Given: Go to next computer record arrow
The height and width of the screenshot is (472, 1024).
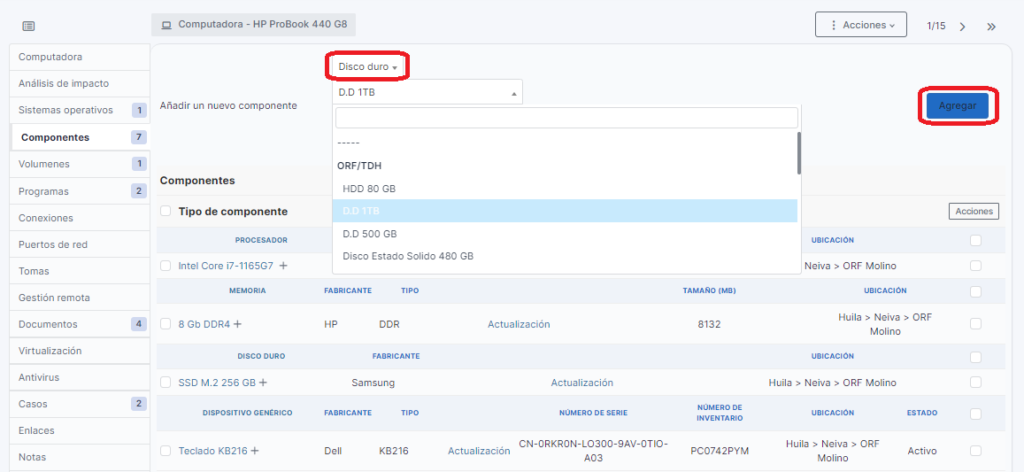Looking at the screenshot, I should tap(962, 26).
